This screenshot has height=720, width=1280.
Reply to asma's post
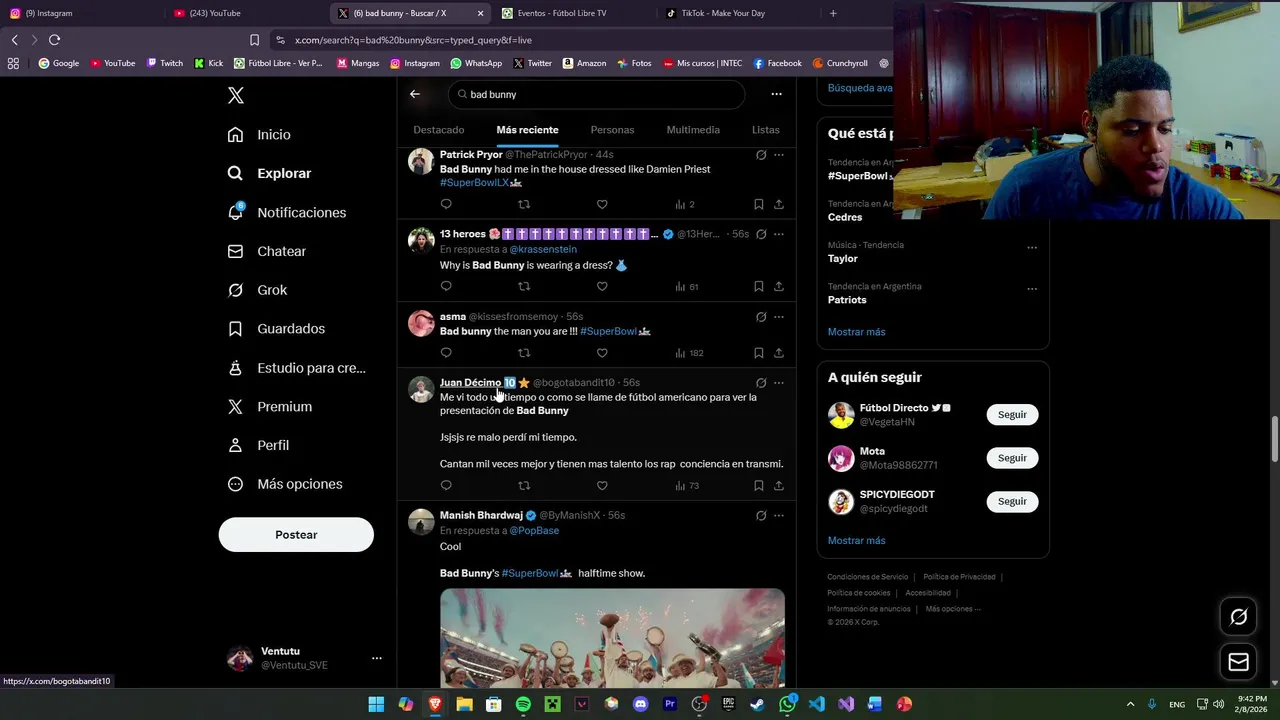[x=446, y=352]
